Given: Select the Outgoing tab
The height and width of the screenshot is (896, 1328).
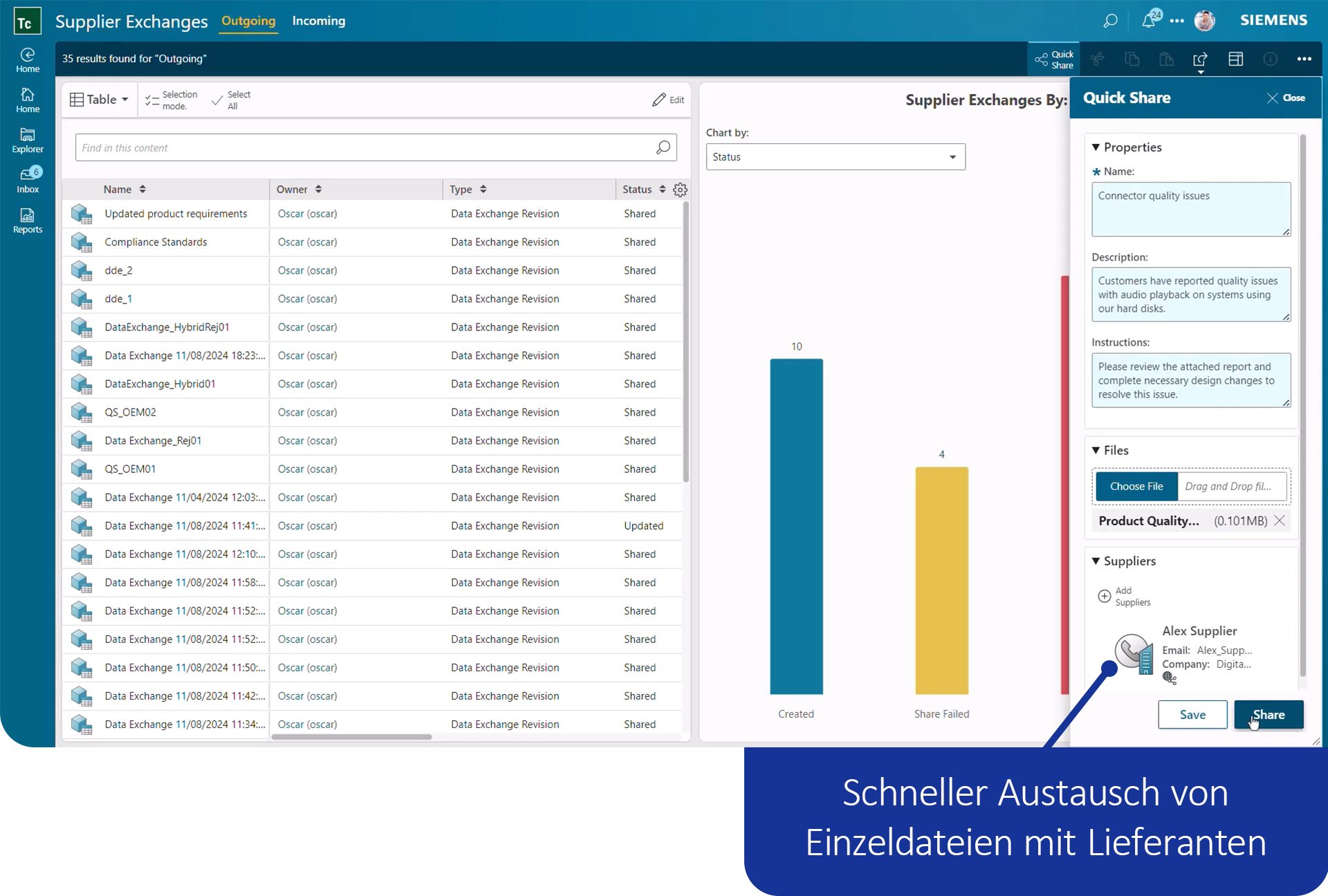Looking at the screenshot, I should [248, 21].
